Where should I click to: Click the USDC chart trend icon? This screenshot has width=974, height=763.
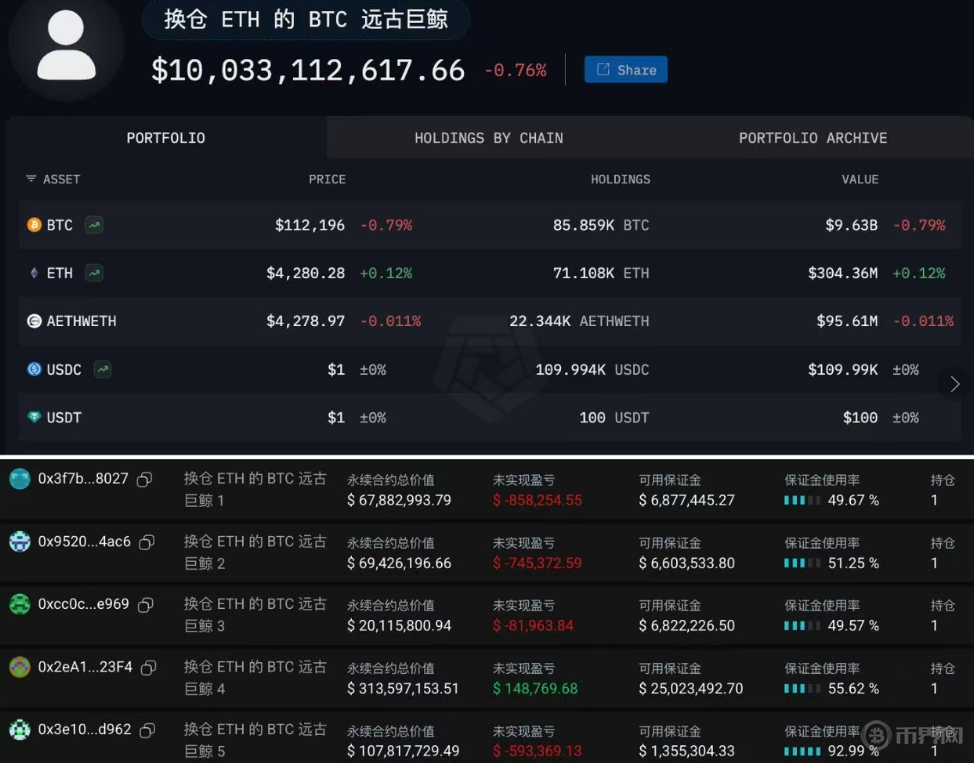102,369
